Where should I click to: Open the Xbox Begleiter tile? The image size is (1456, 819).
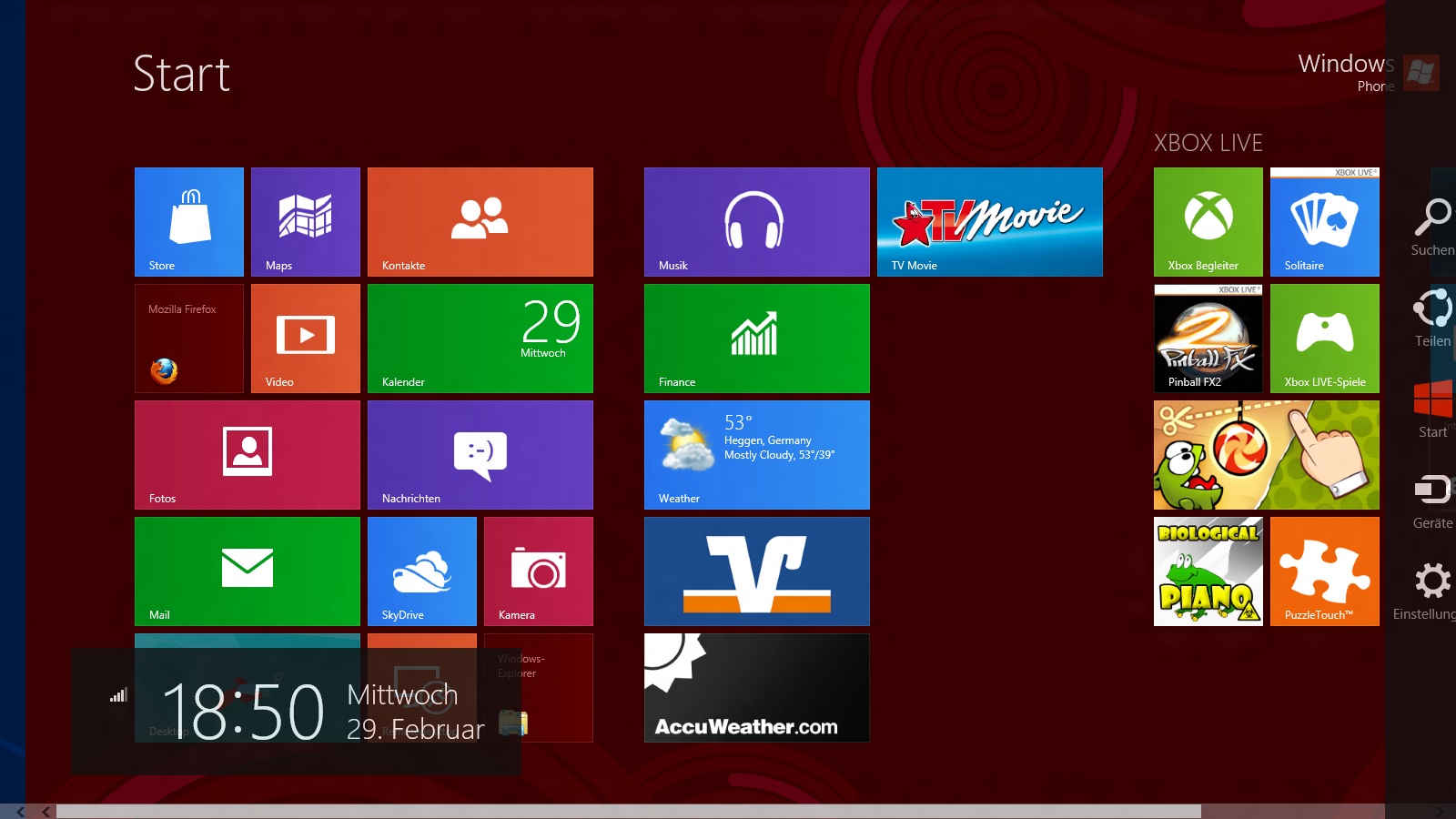point(1208,222)
